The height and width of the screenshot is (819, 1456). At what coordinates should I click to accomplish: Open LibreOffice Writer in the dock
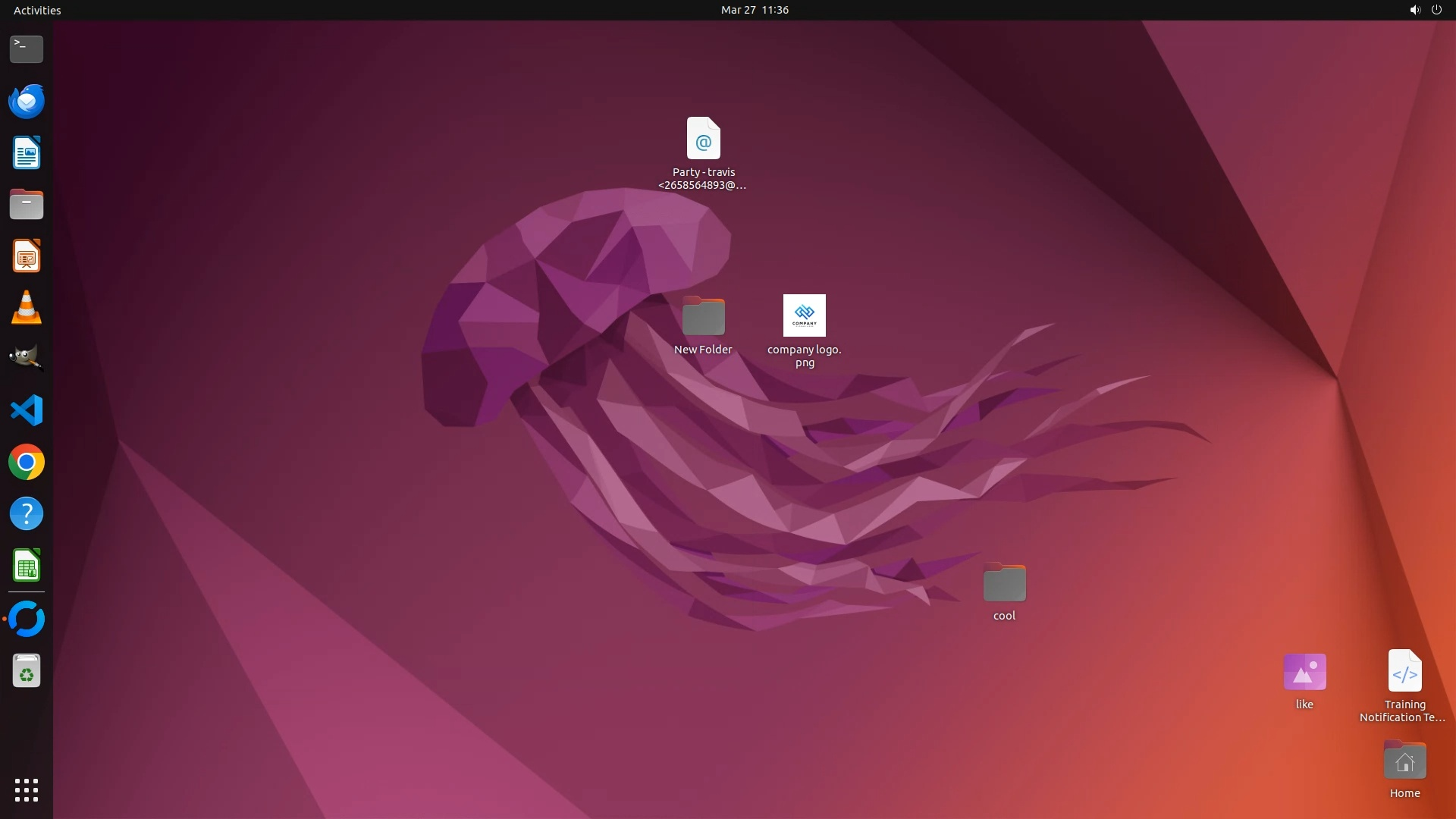pyautogui.click(x=27, y=153)
